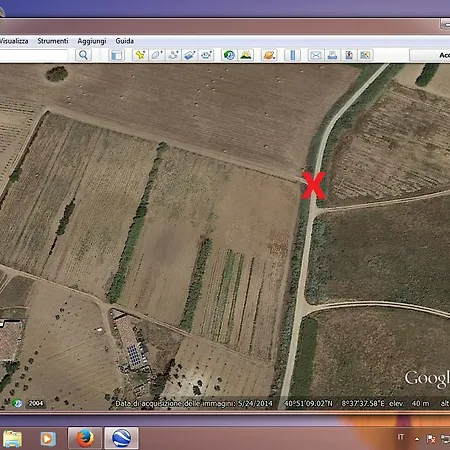450x450 pixels.
Task: Open Firefox from the taskbar
Action: coord(85,438)
